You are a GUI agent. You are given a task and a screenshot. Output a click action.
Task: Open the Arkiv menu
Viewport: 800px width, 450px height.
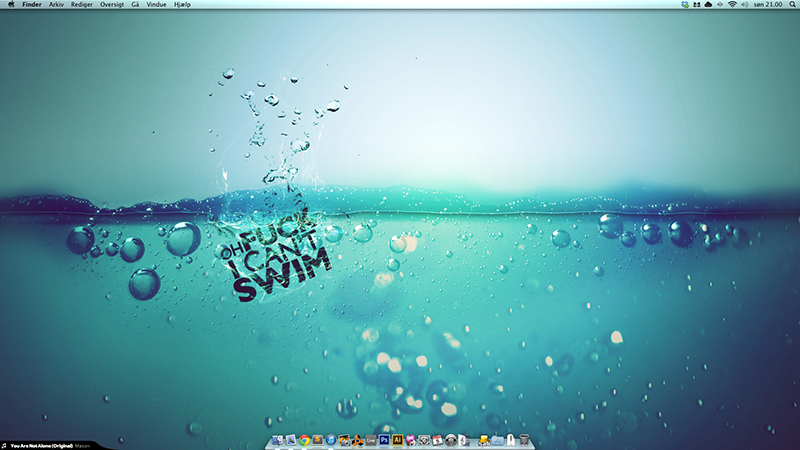pyautogui.click(x=56, y=4)
